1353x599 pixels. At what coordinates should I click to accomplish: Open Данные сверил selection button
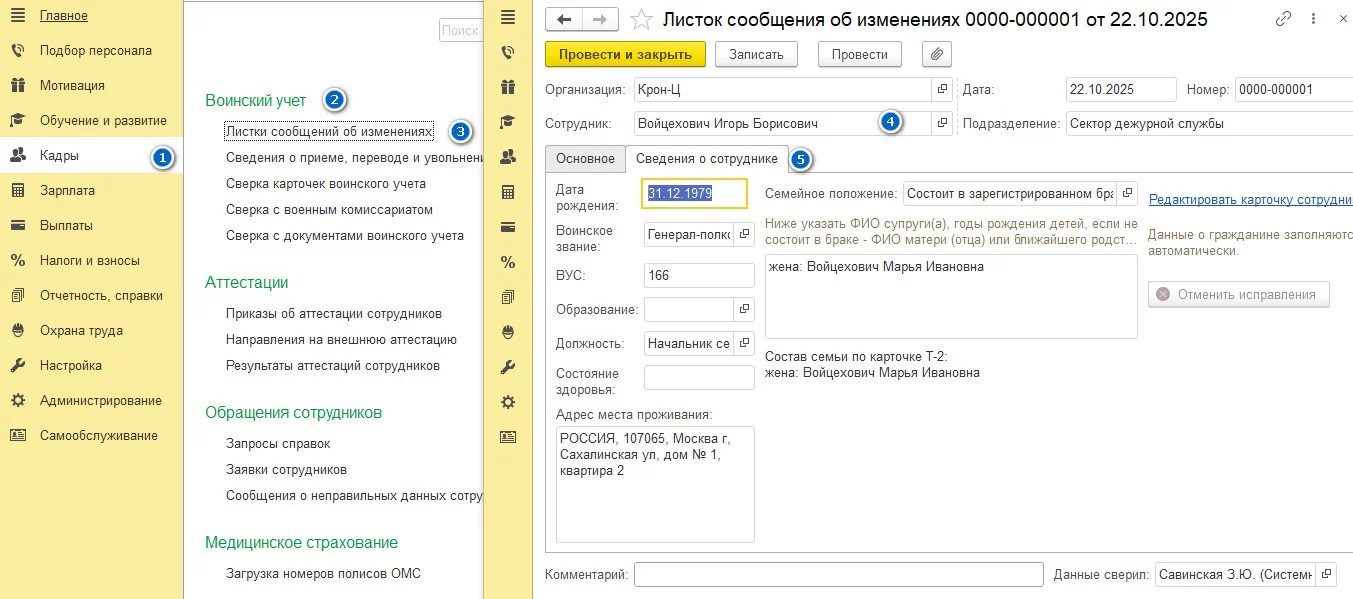1326,575
